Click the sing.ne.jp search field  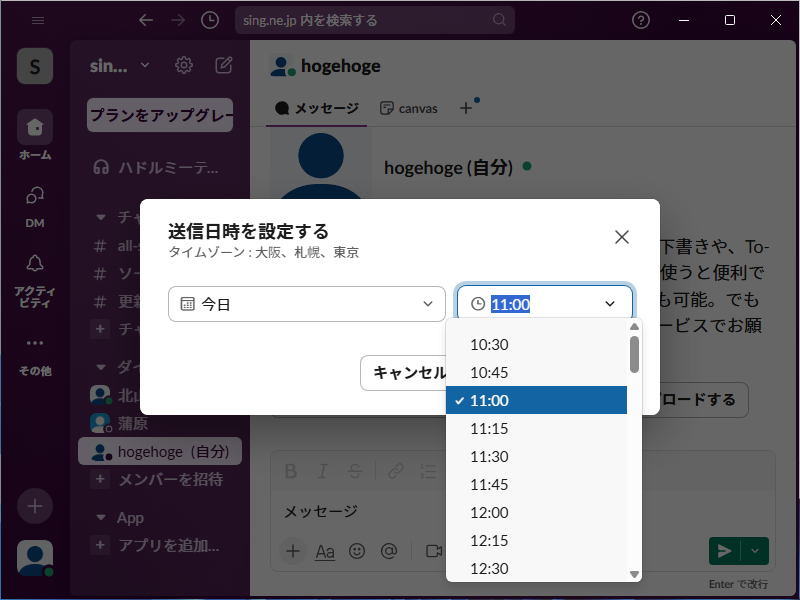374,20
